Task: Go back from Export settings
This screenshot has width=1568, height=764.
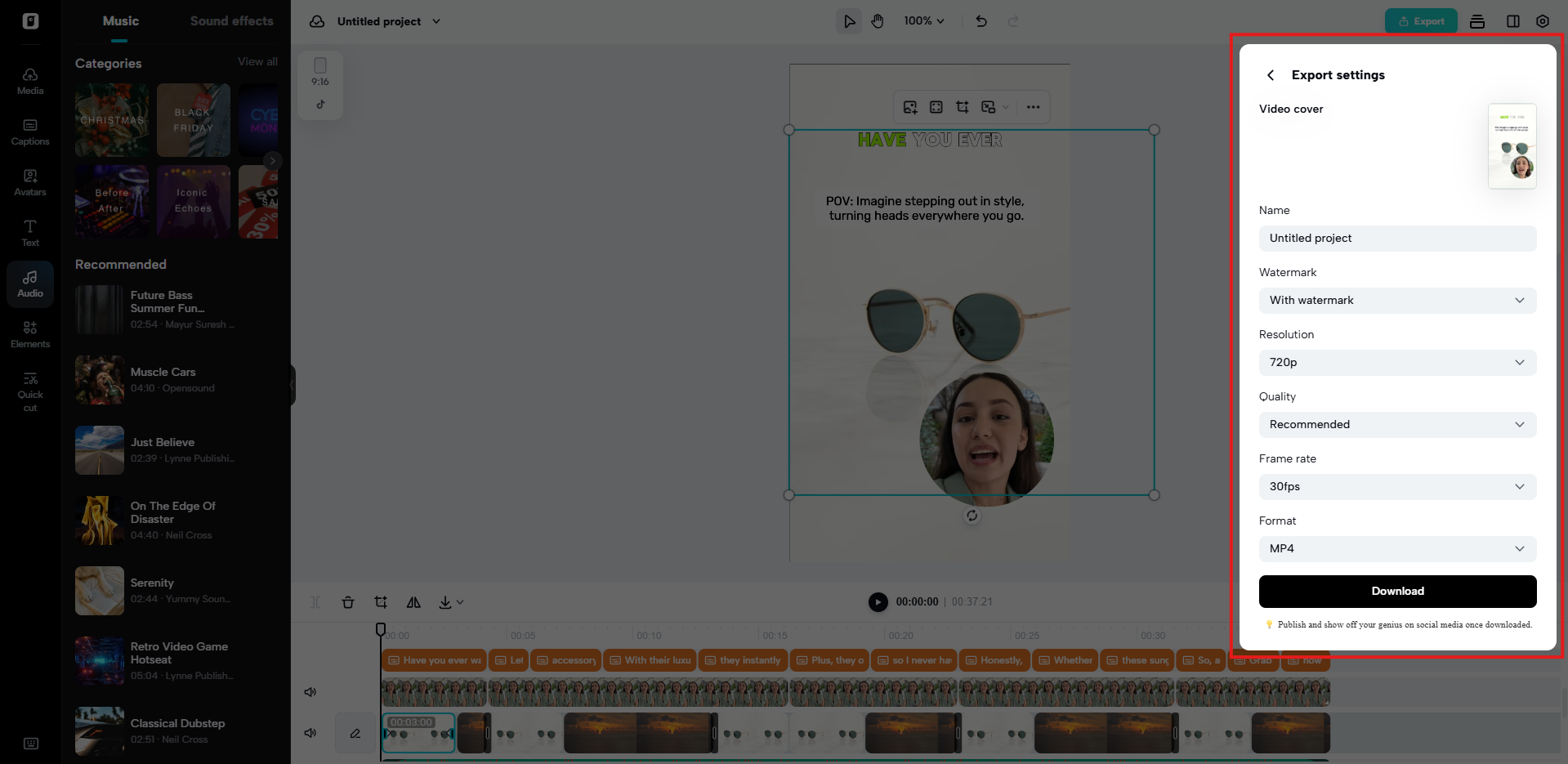Action: tap(1271, 75)
